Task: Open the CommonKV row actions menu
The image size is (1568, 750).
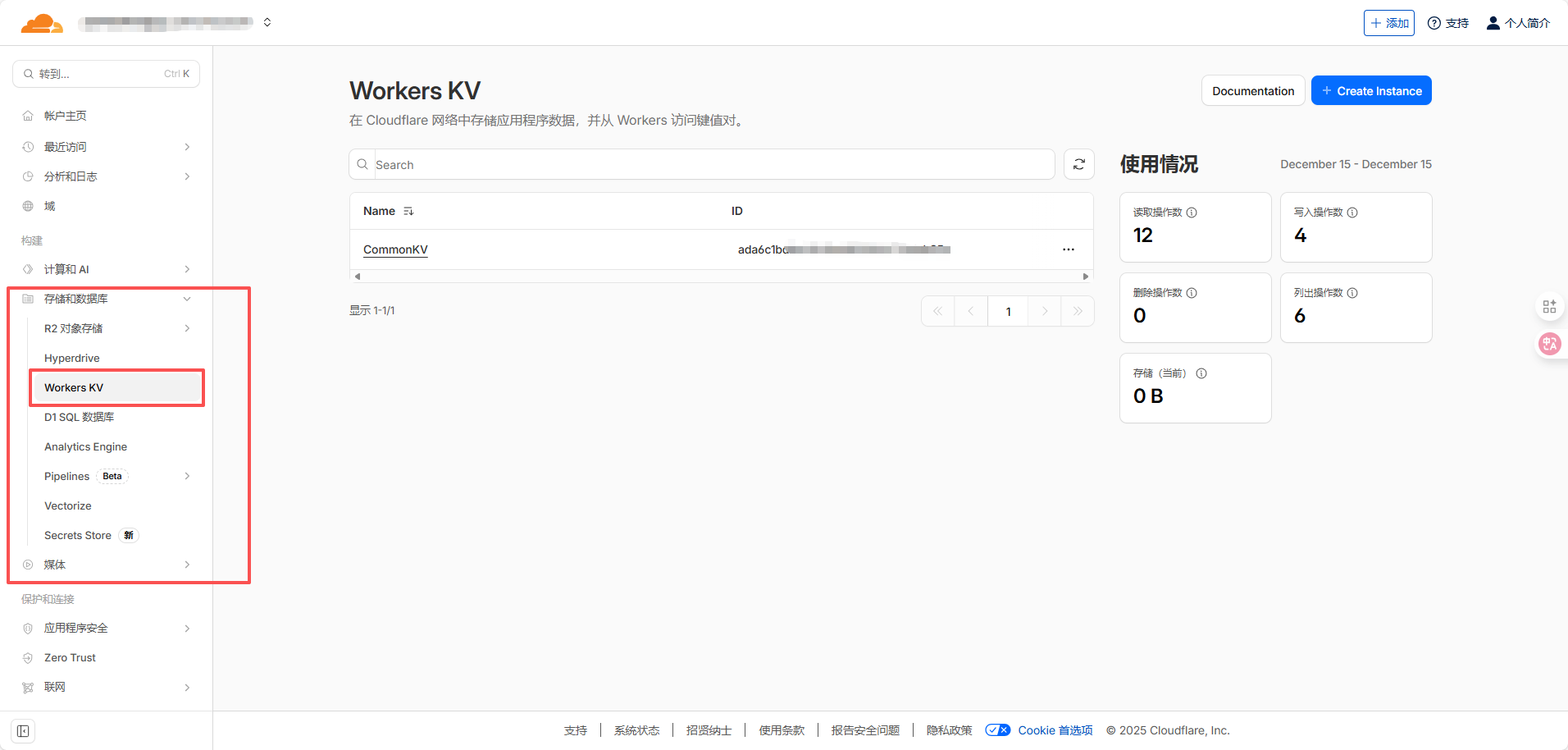Action: pos(1069,249)
